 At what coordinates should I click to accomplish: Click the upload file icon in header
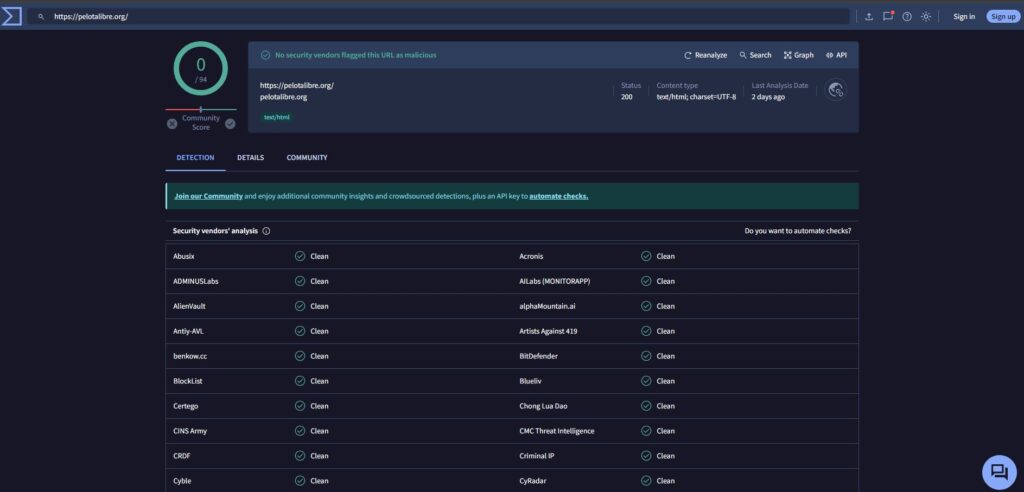869,16
